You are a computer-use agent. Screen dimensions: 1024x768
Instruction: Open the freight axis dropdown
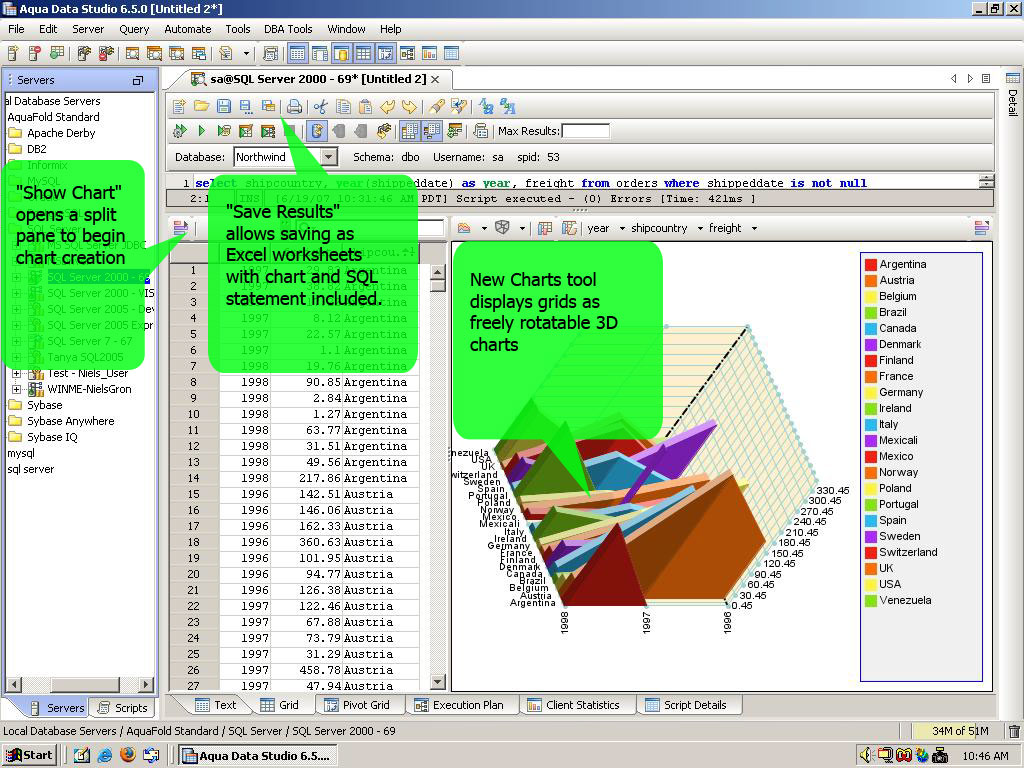coord(754,228)
